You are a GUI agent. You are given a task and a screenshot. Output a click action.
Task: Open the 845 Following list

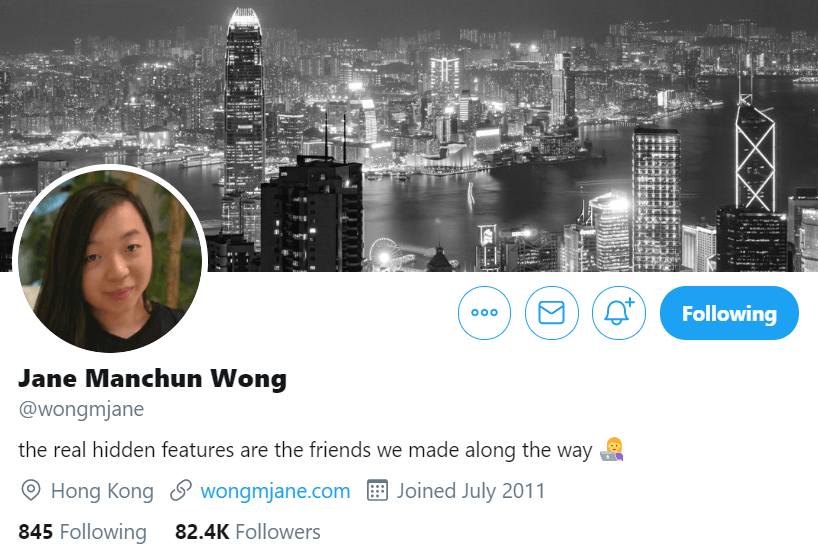click(82, 532)
